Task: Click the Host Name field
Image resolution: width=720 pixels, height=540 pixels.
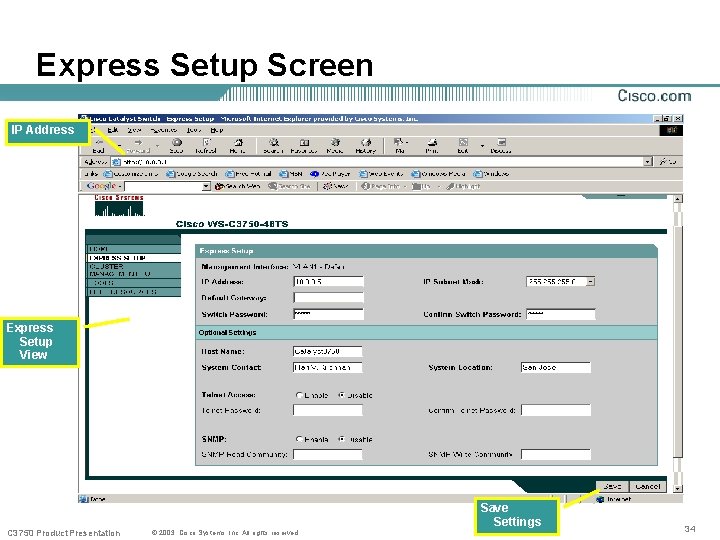Action: click(327, 351)
